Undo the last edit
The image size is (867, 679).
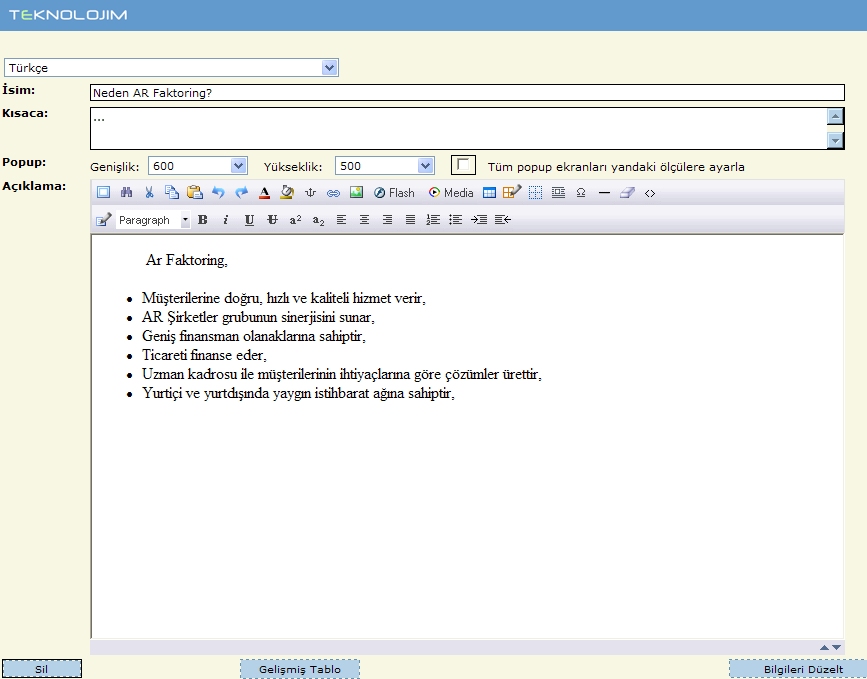coord(218,192)
